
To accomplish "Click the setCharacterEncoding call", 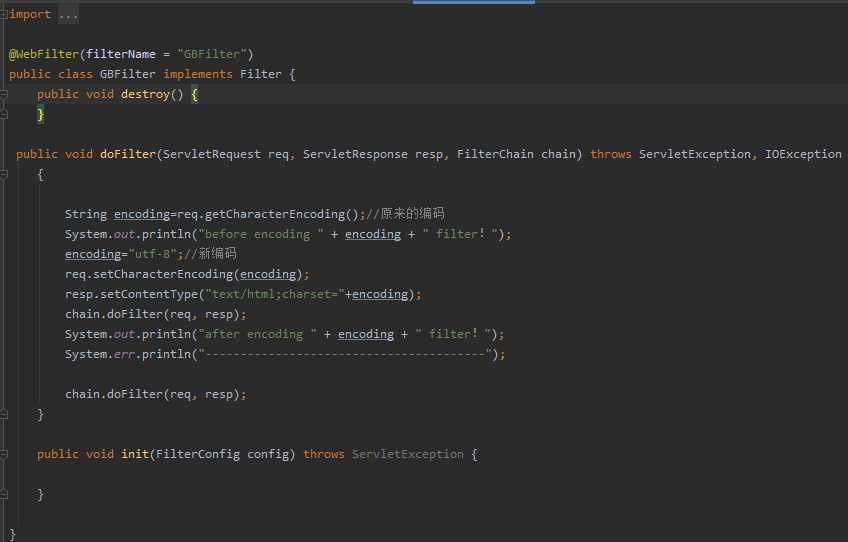I will click(163, 274).
